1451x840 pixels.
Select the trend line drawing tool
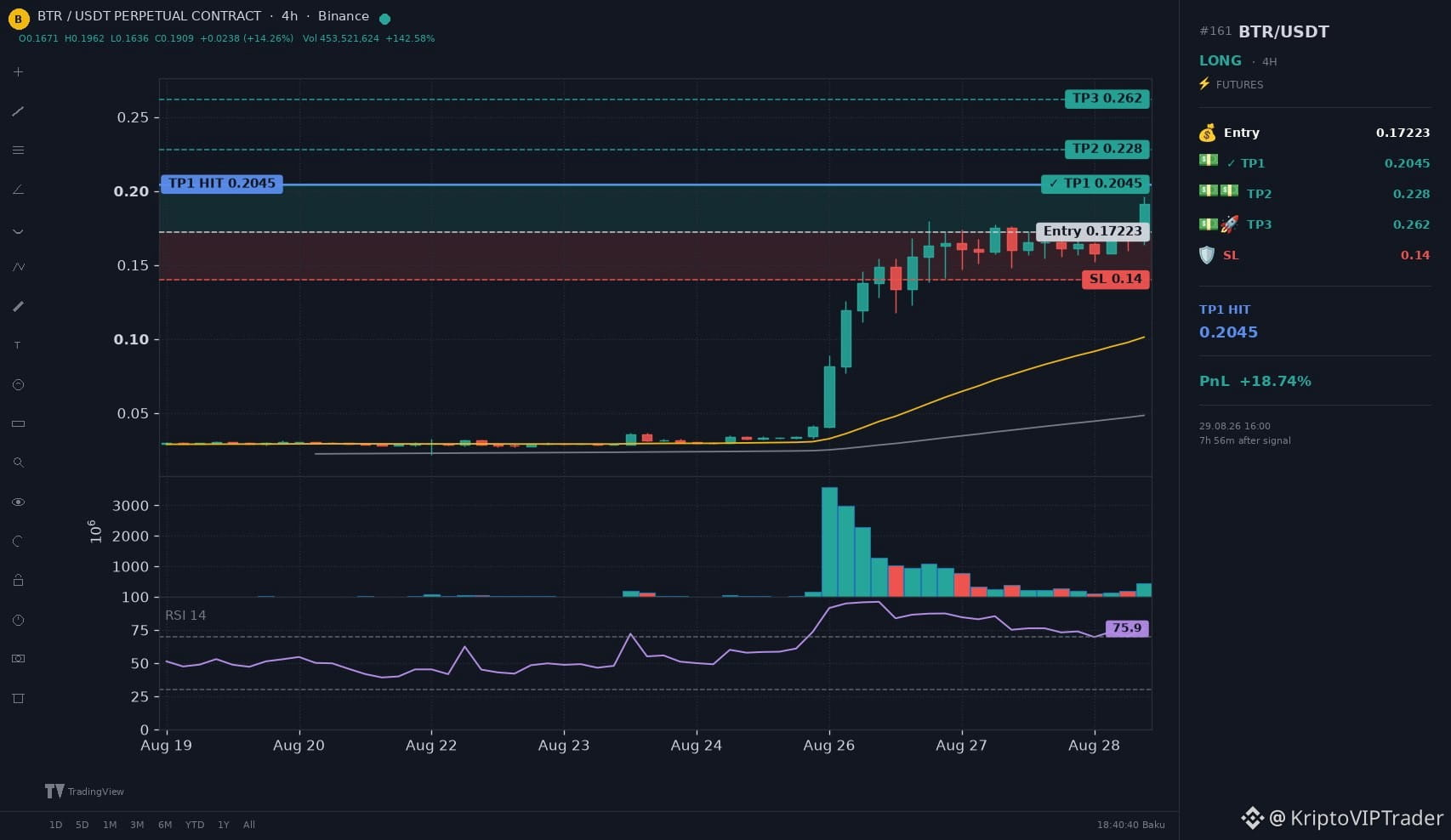(x=18, y=111)
